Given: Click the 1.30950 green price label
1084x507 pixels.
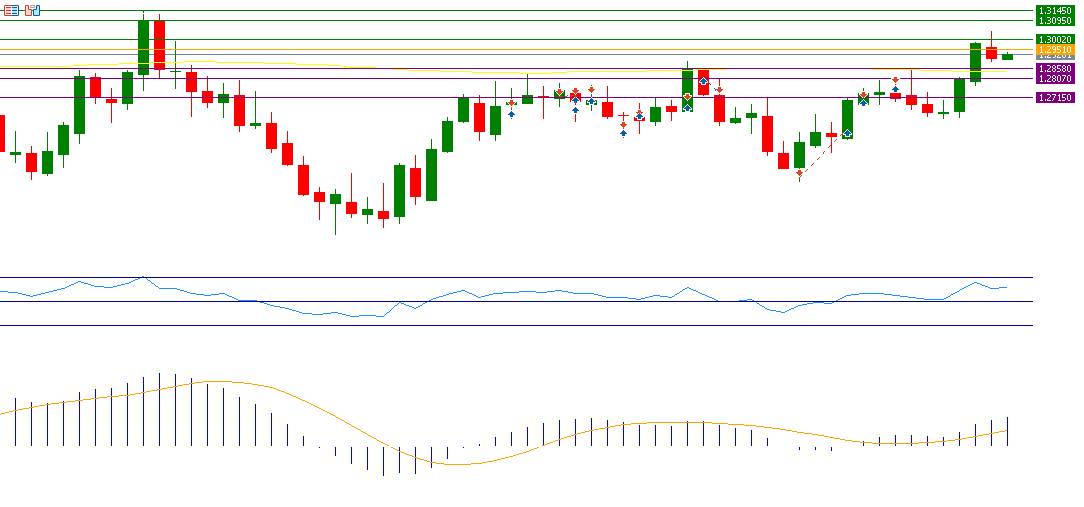Looking at the screenshot, I should [1054, 20].
